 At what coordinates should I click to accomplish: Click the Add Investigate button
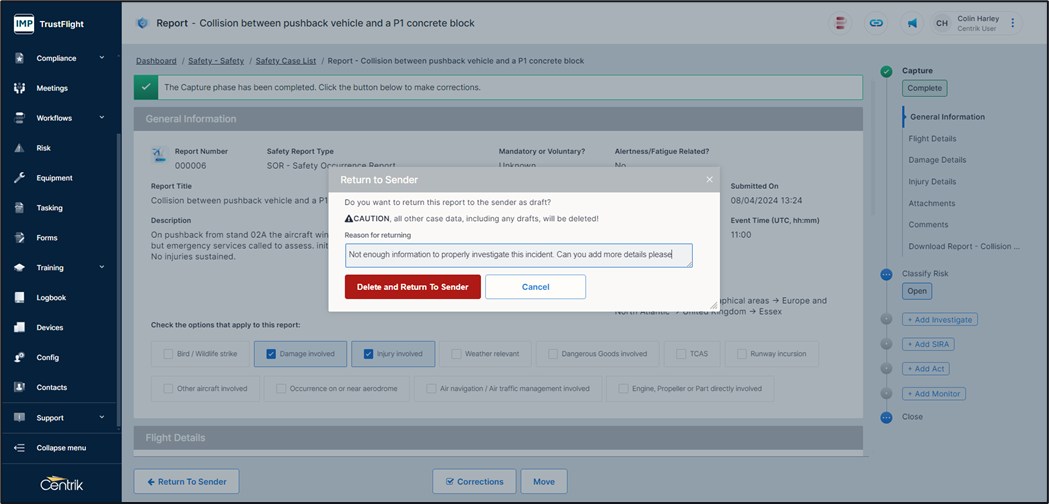(940, 319)
